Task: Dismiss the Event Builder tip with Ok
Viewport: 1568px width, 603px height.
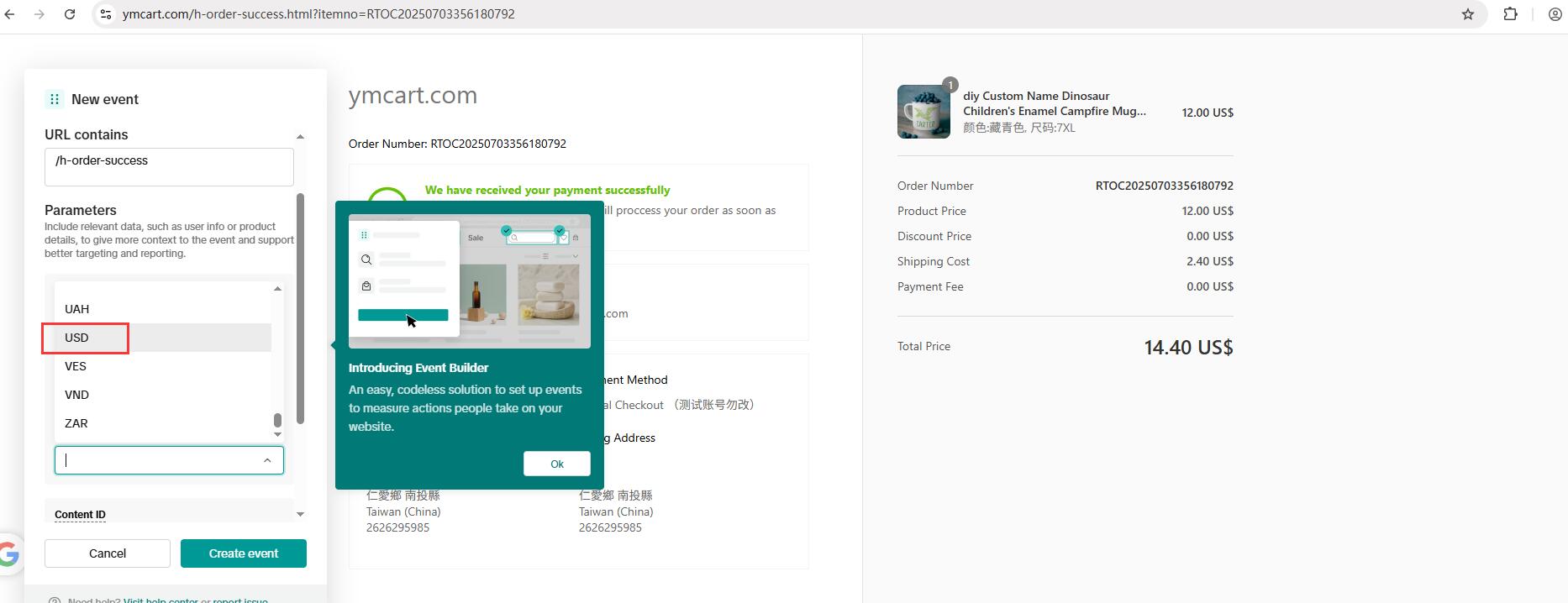Action: click(x=556, y=464)
